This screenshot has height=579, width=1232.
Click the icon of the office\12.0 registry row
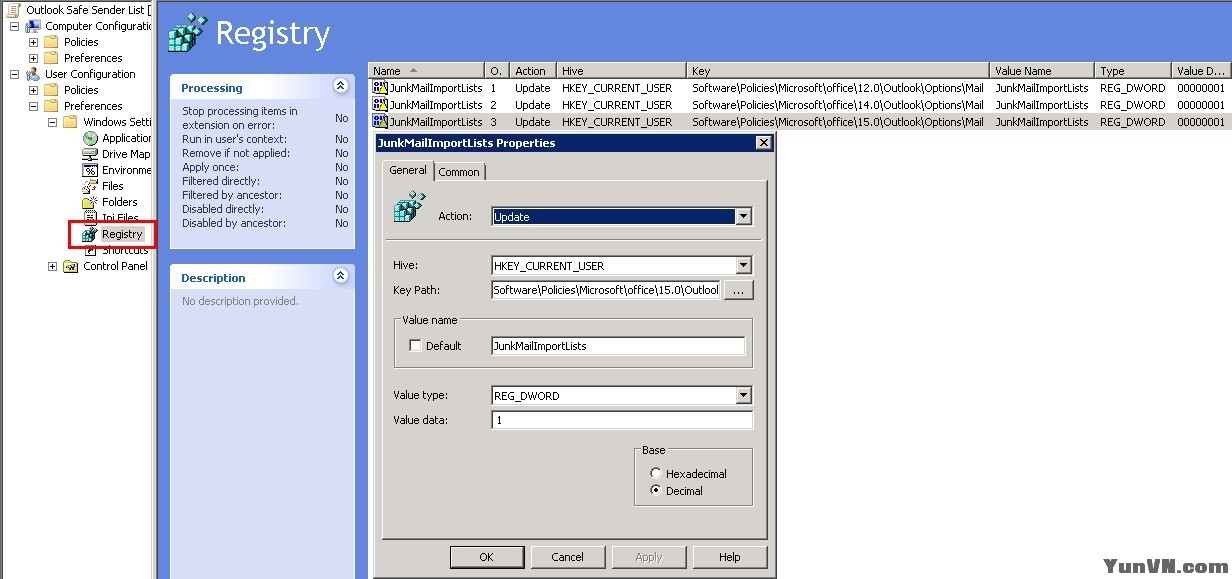point(380,88)
